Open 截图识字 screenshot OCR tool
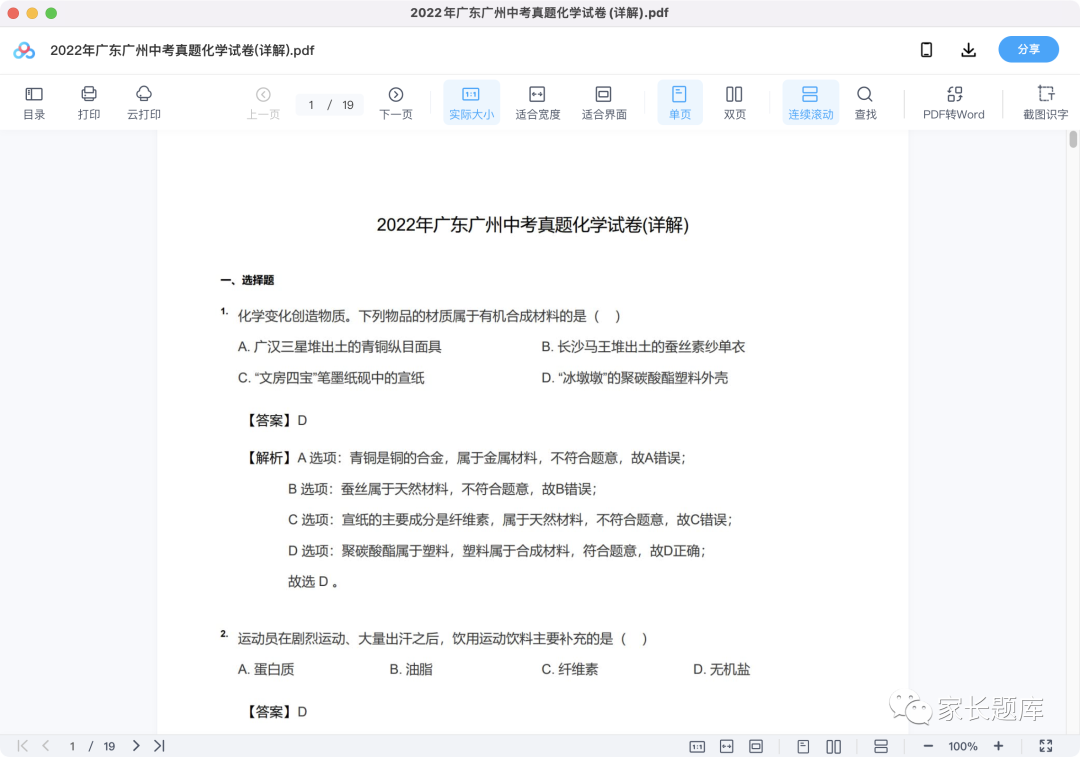 [x=1046, y=103]
